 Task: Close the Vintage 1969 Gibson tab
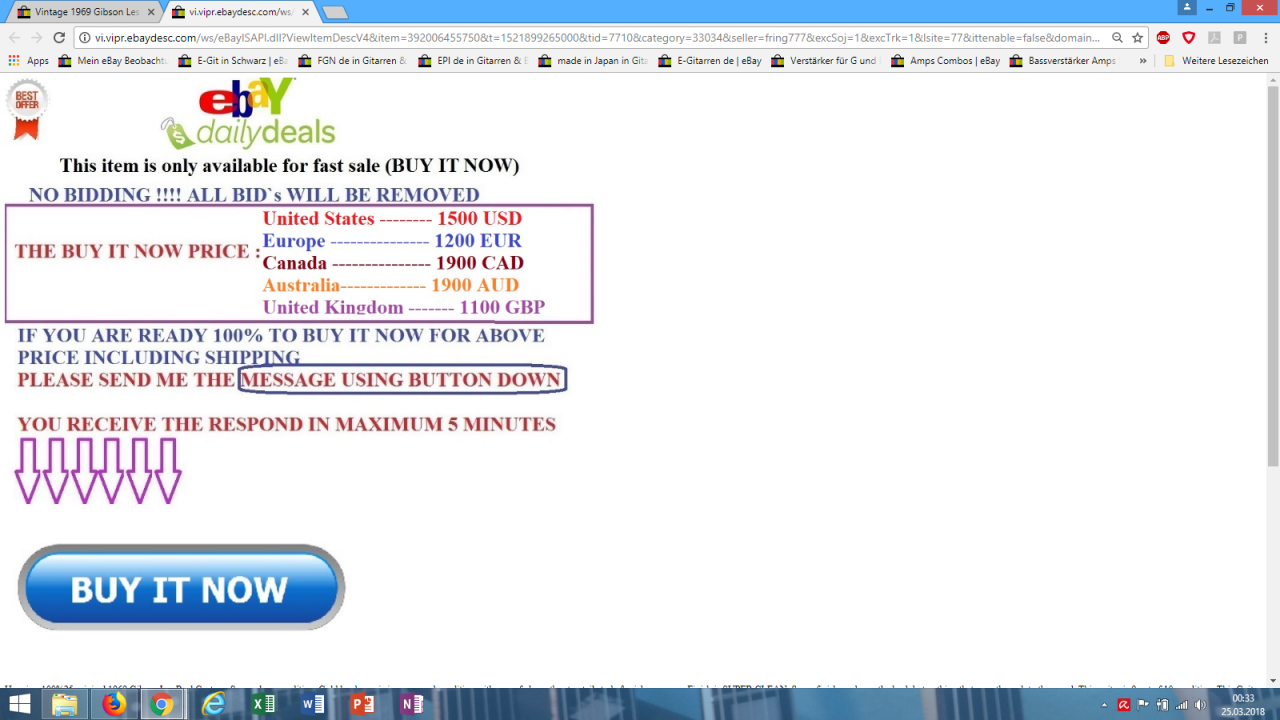151,12
